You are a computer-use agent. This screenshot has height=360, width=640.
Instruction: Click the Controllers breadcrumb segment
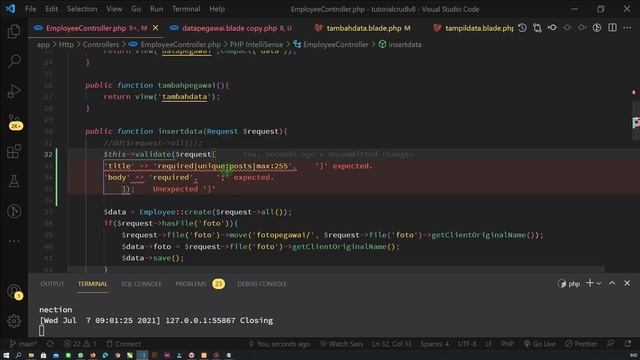click(101, 44)
